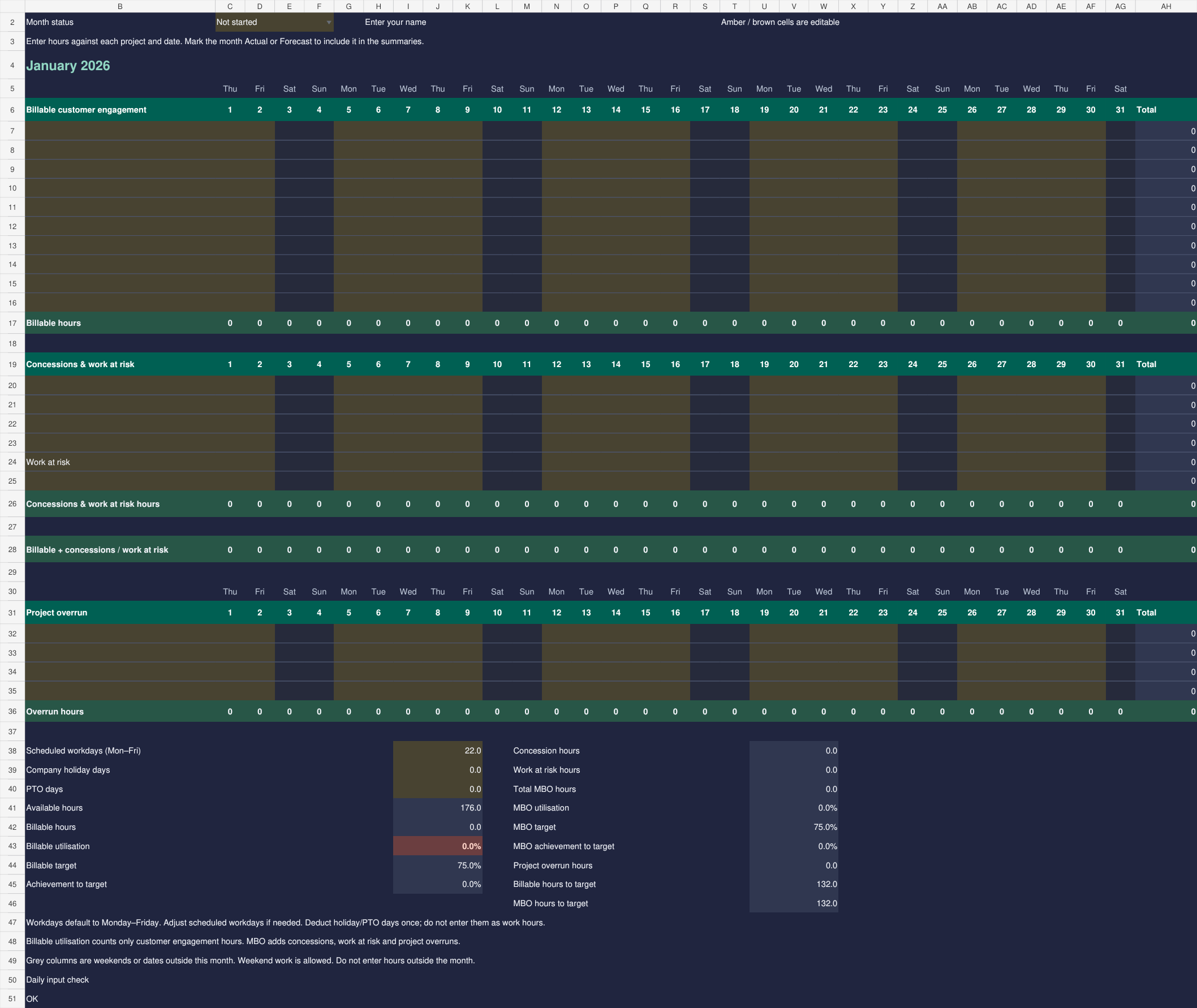Image resolution: width=1197 pixels, height=1008 pixels.
Task: Click the January 2026 title
Action: click(x=68, y=66)
